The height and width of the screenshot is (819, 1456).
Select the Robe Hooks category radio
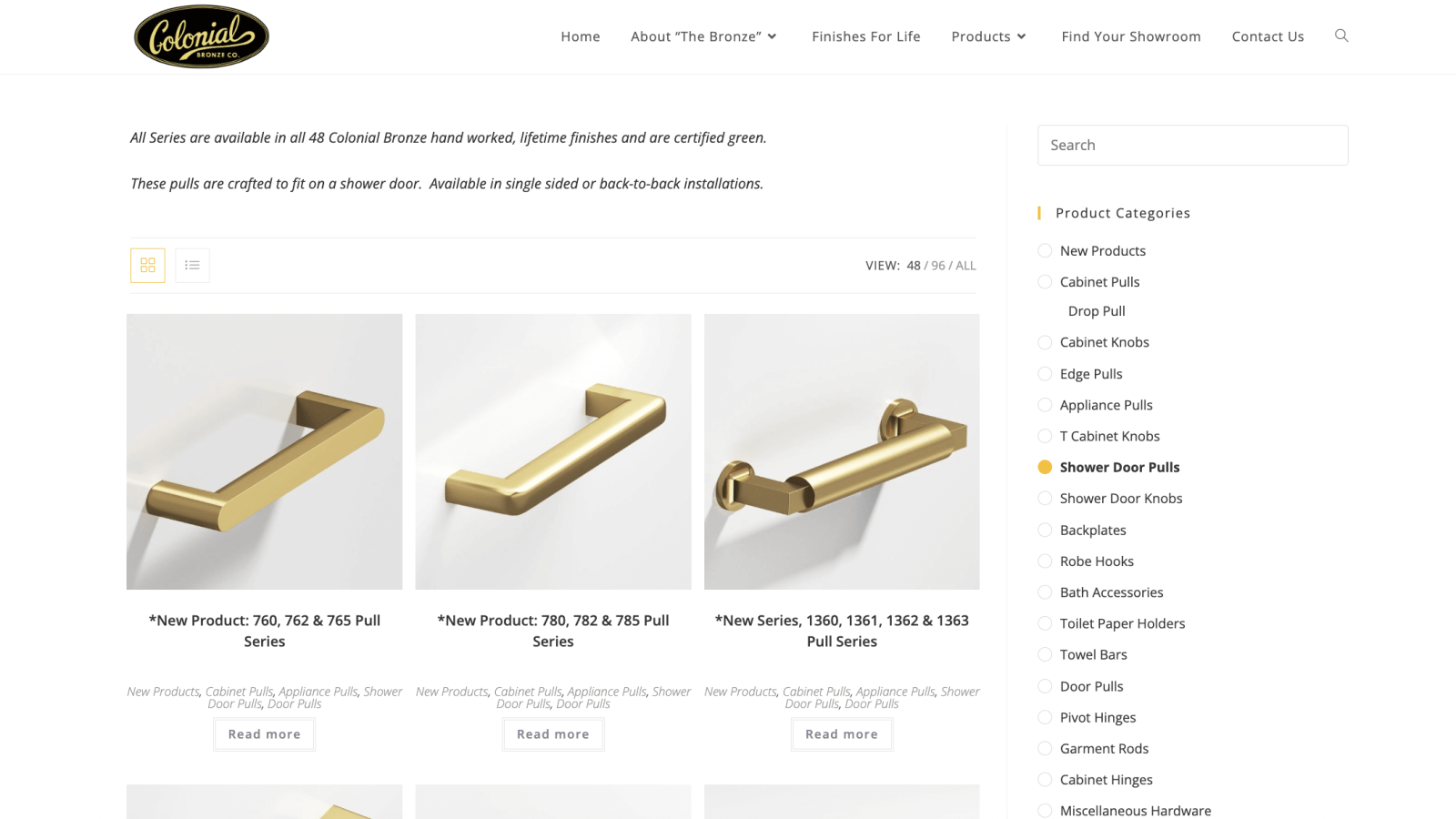[1045, 561]
